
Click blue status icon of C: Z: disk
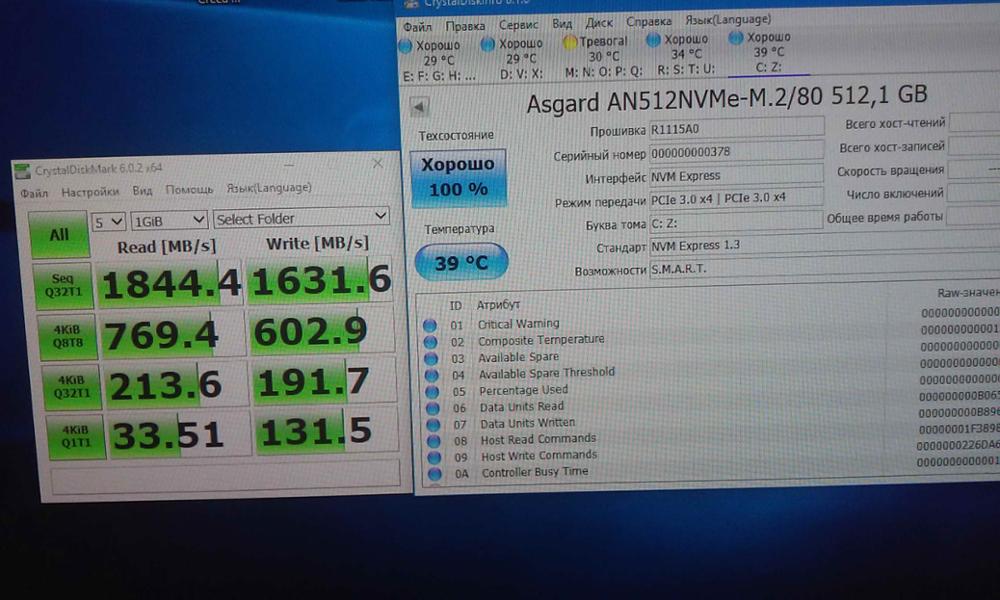pos(736,38)
